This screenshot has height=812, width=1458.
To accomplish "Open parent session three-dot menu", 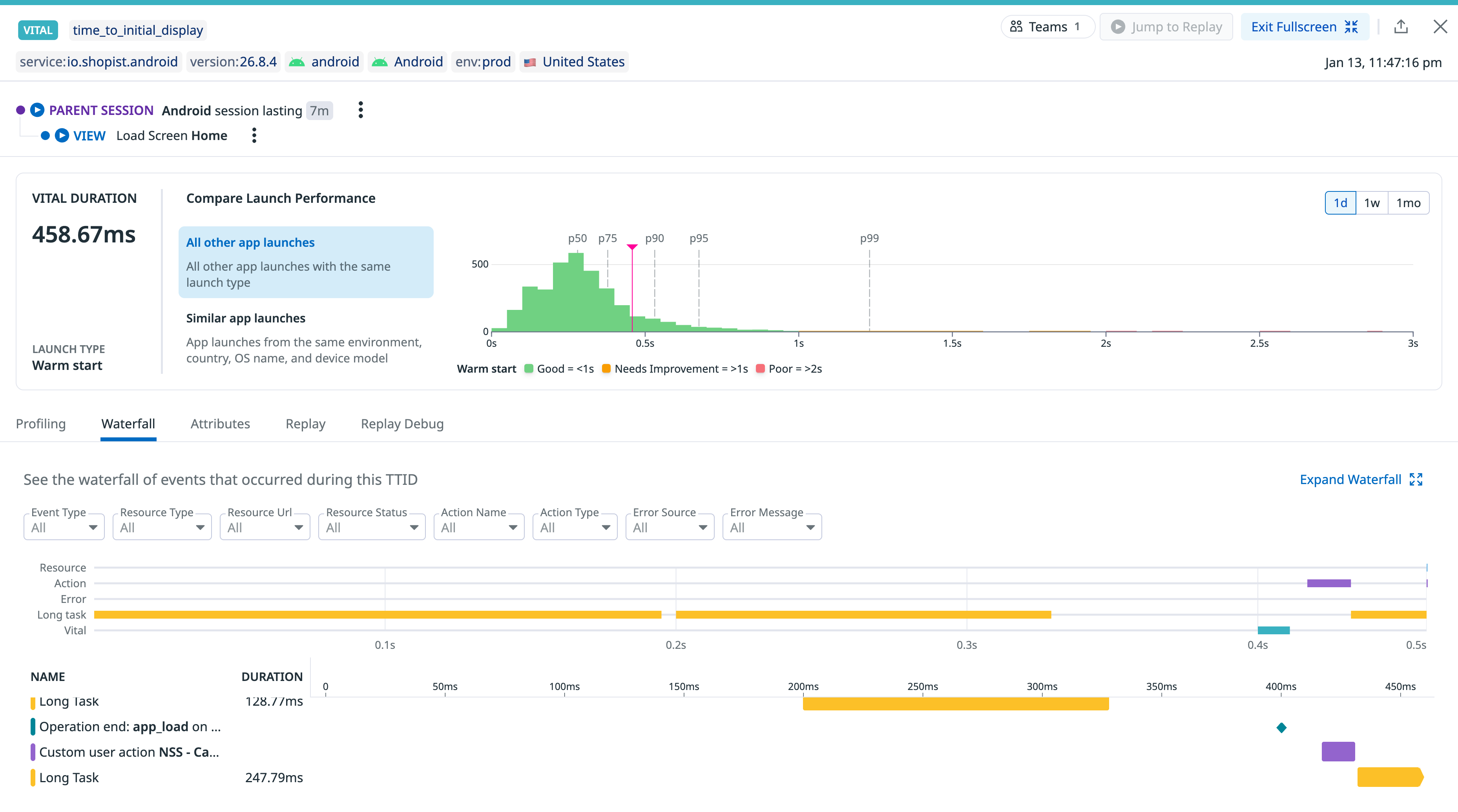I will (361, 110).
